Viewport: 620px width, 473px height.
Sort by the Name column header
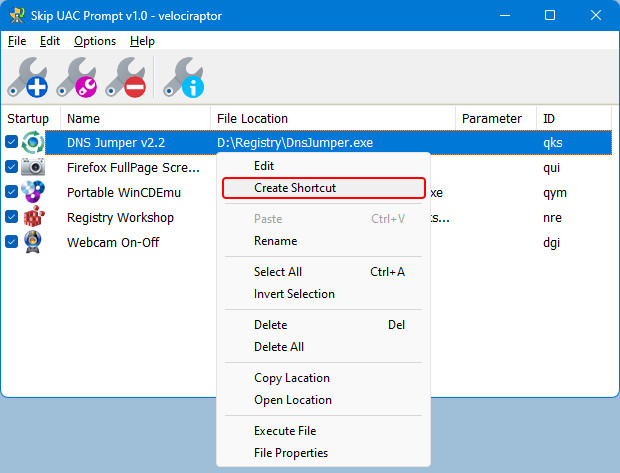tap(135, 118)
